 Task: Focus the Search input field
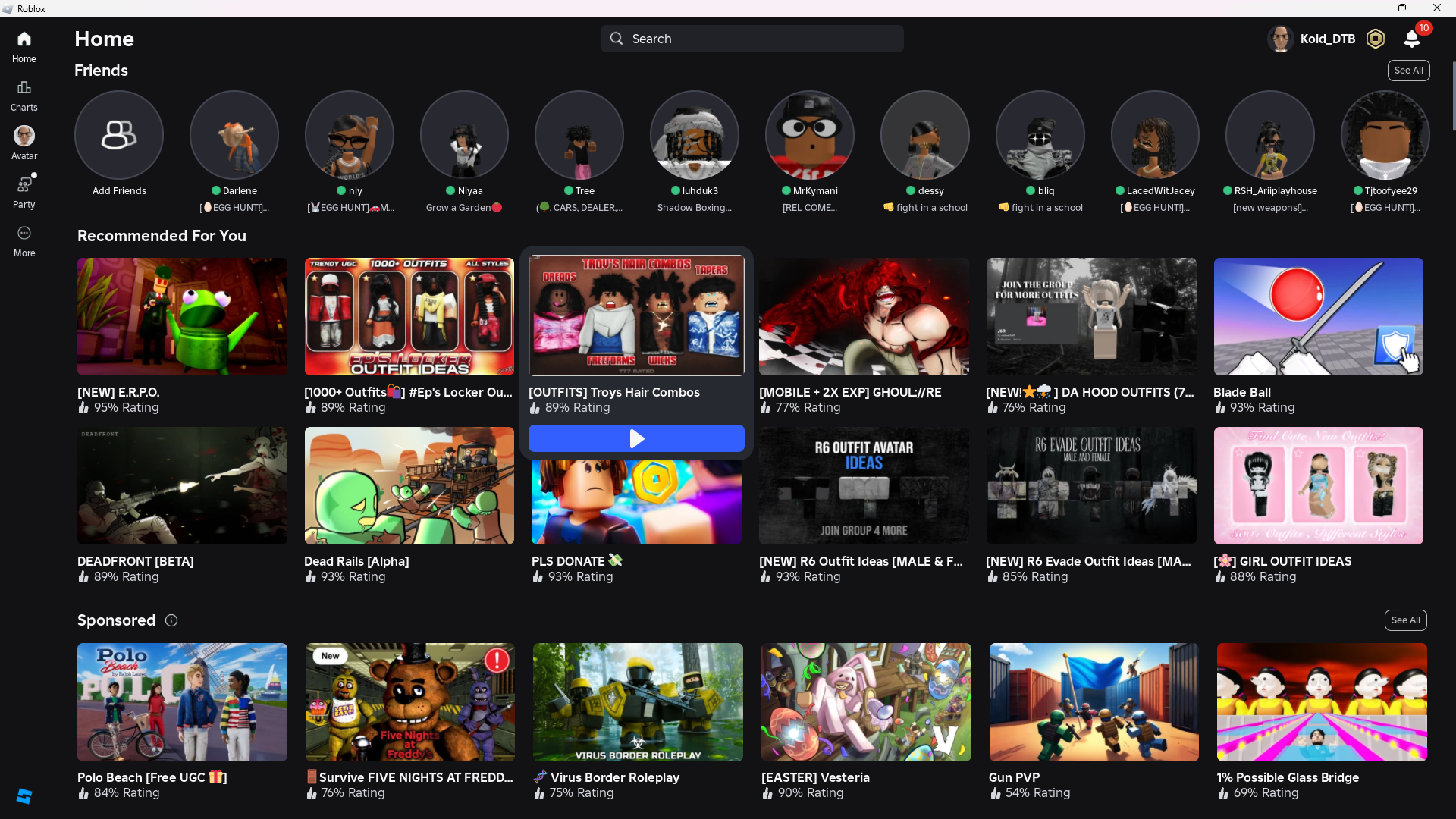[x=752, y=39]
